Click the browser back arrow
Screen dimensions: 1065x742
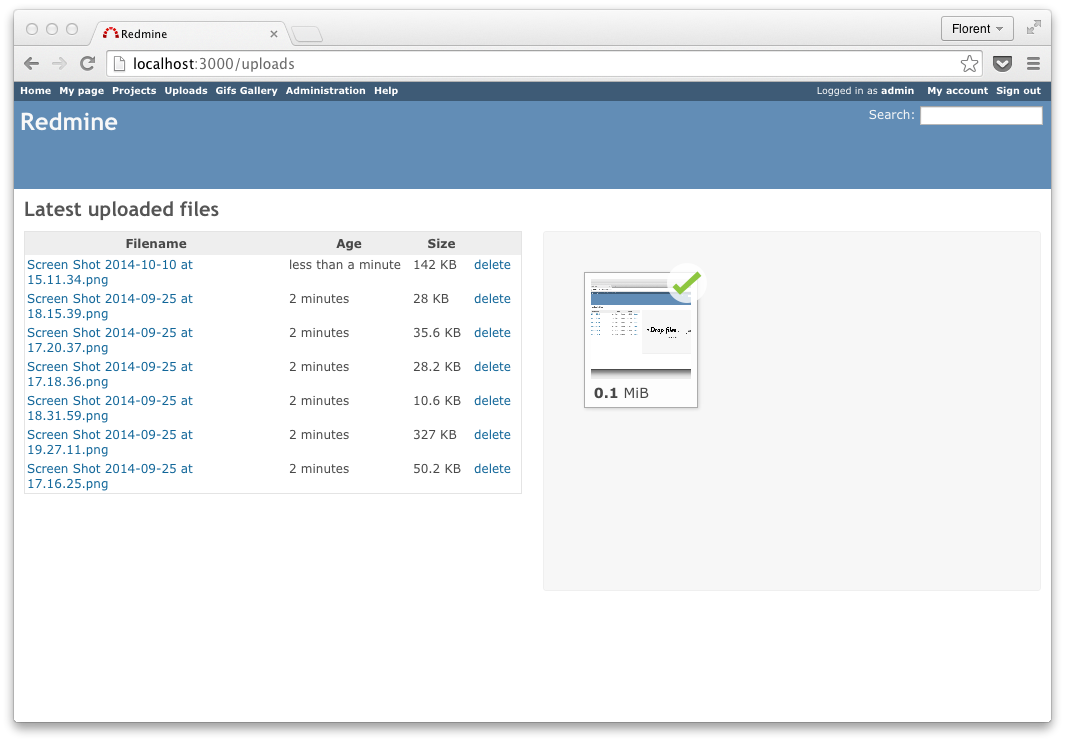pos(31,63)
